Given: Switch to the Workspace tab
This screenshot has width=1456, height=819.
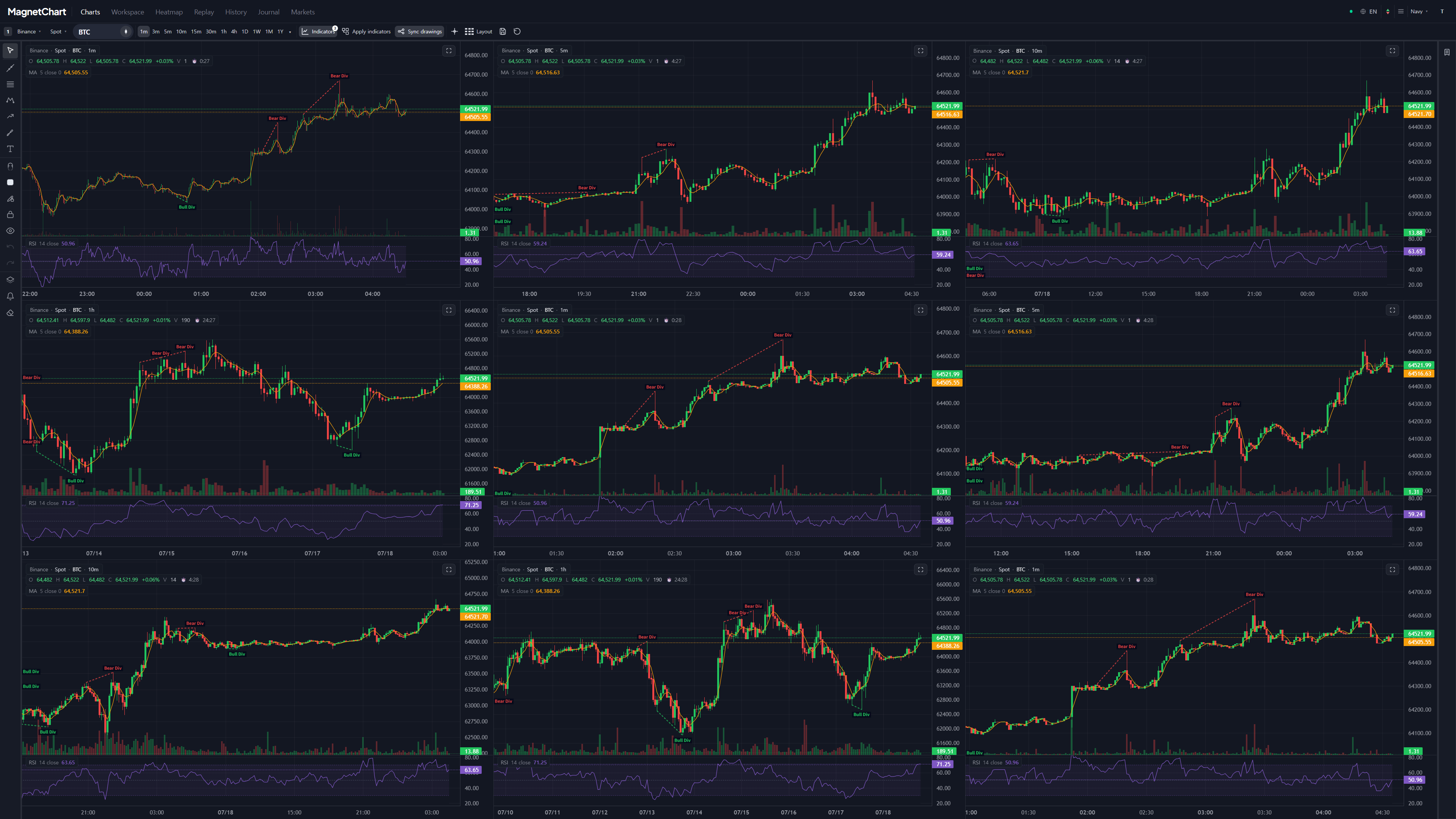Looking at the screenshot, I should 127,12.
